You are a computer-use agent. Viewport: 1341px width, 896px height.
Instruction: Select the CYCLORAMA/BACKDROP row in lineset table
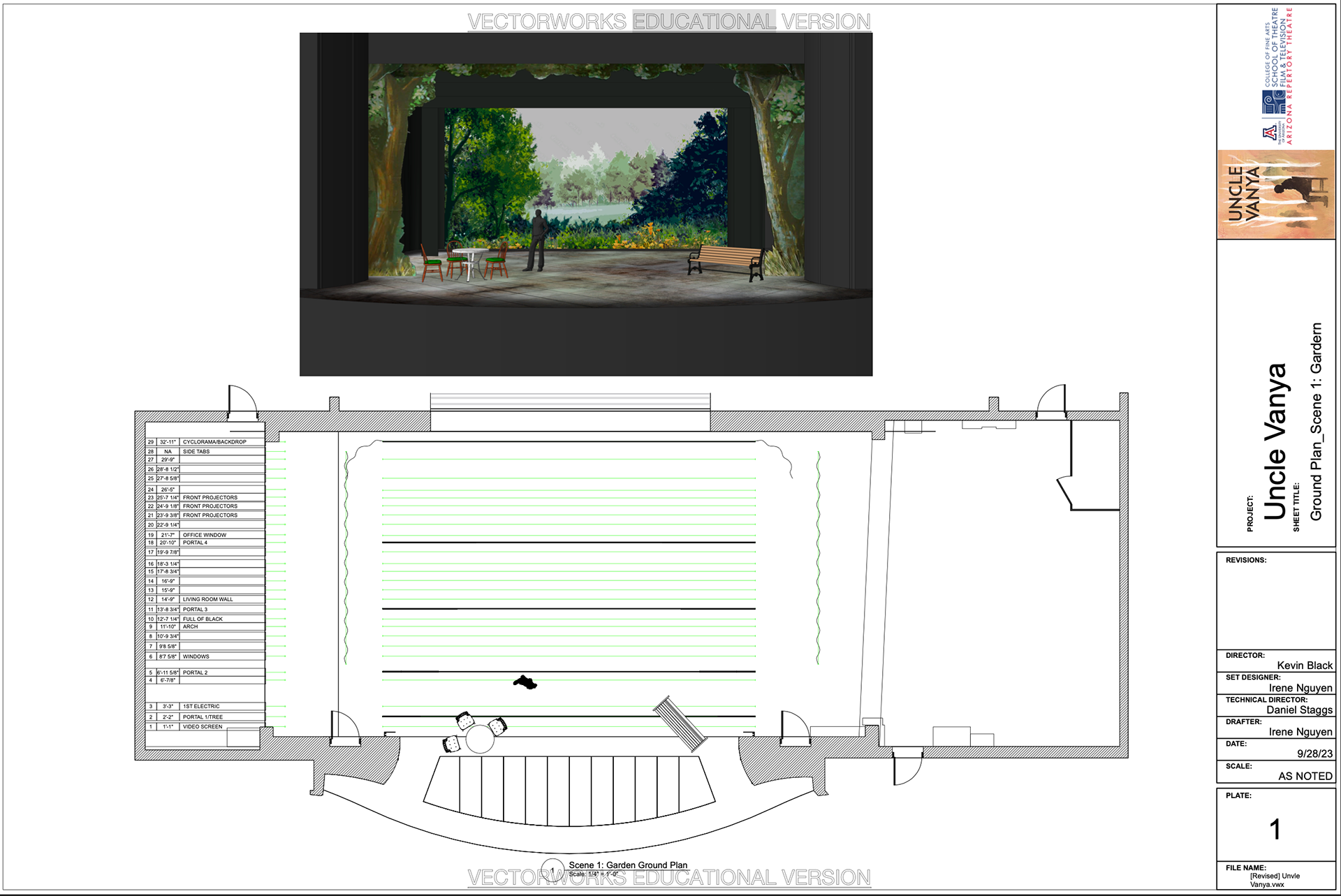click(214, 442)
